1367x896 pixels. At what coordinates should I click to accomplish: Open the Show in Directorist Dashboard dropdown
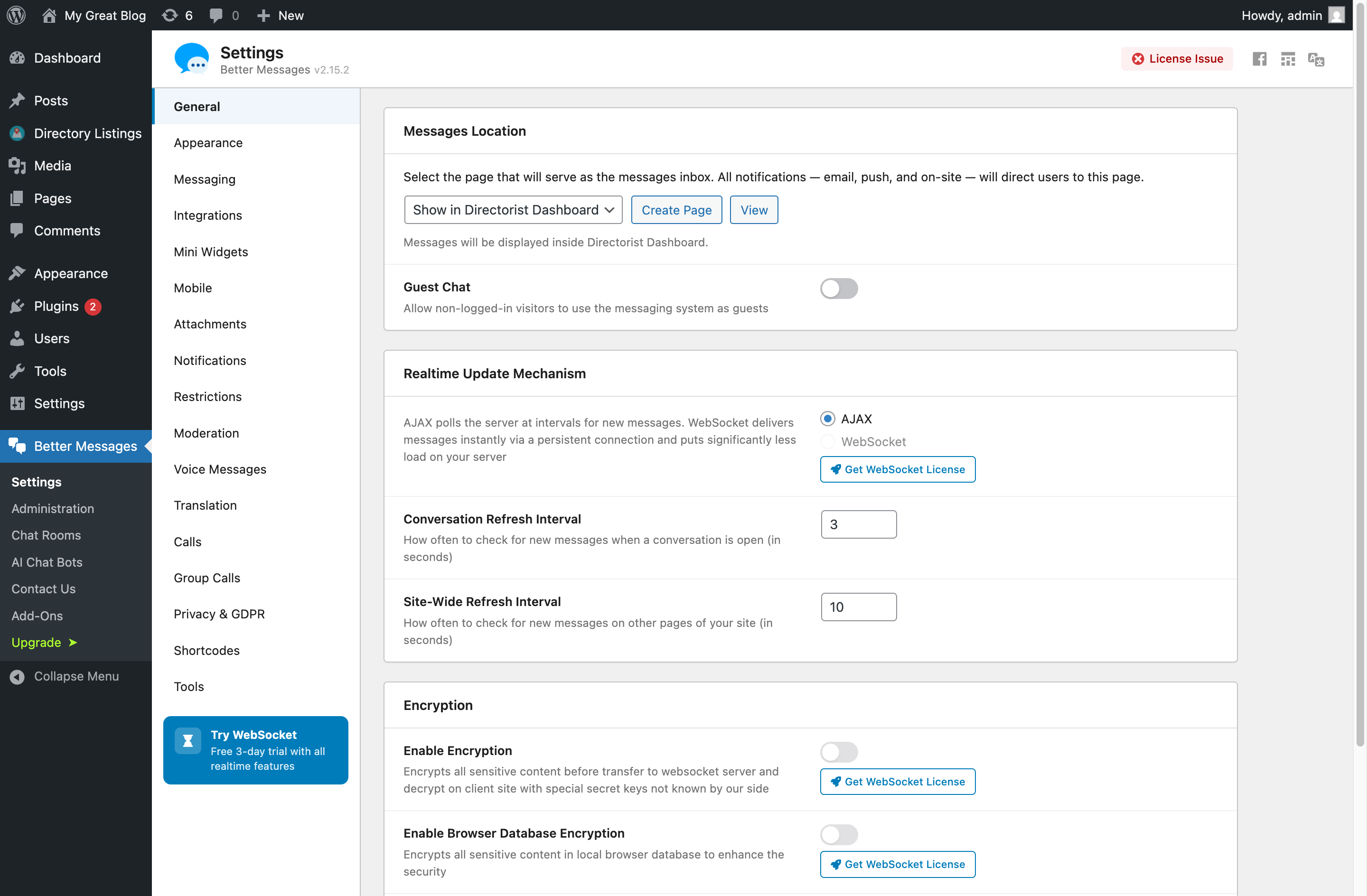513,210
